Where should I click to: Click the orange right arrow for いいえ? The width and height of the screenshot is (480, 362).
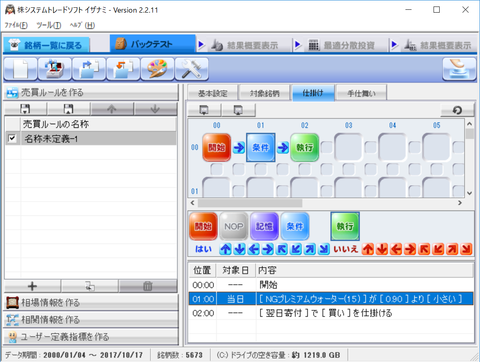click(x=410, y=249)
